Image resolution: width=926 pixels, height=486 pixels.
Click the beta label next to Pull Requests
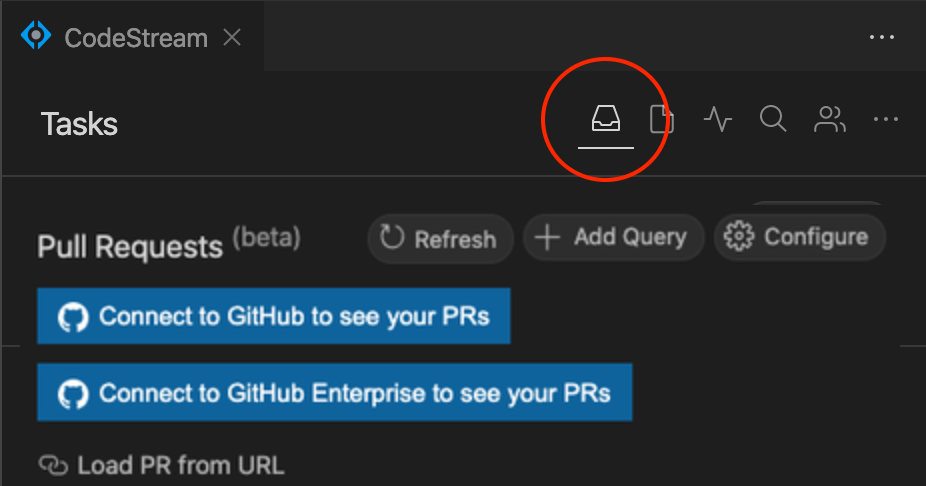click(x=266, y=239)
